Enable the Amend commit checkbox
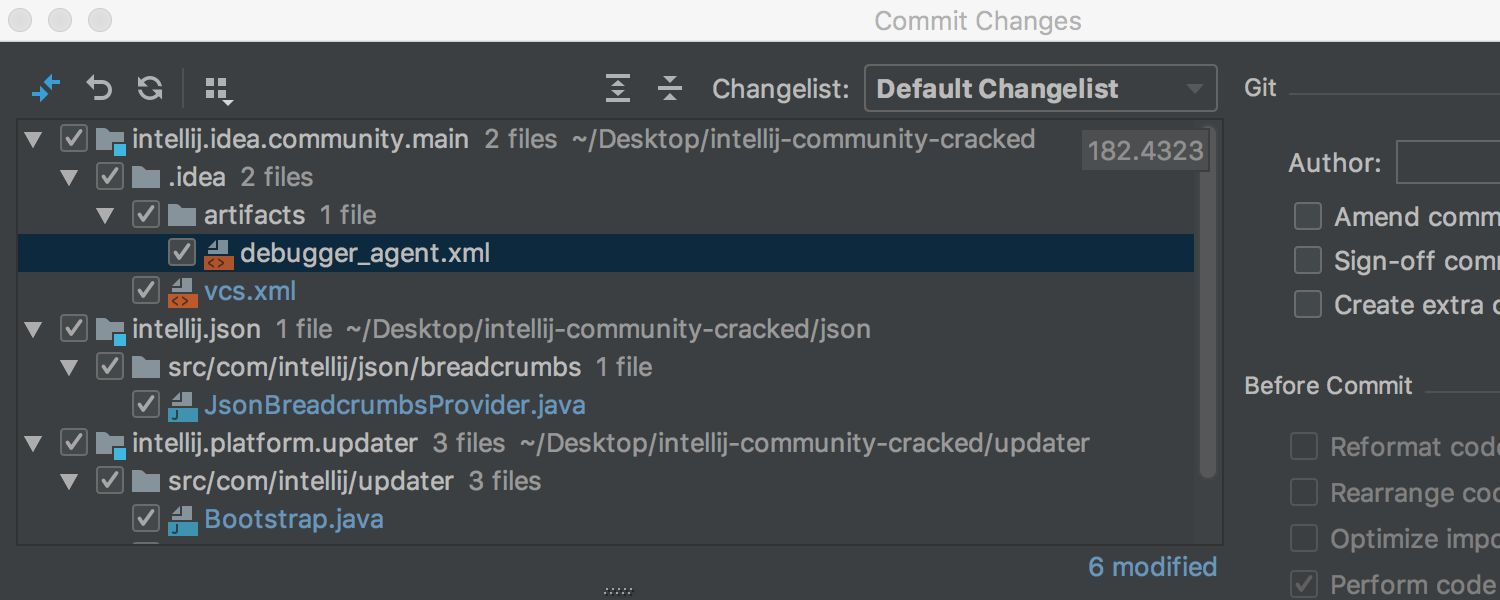 click(1308, 217)
